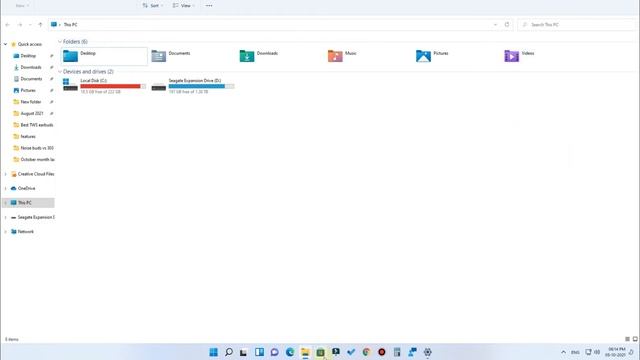Open the red record app in the taskbar
Image resolution: width=640 pixels, height=360 pixels.
tap(382, 352)
